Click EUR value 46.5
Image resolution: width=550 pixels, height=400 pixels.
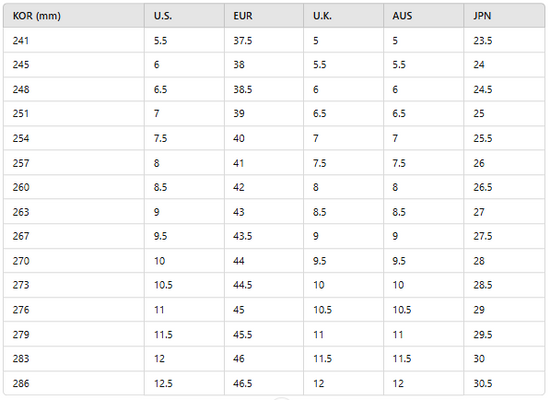click(264, 383)
